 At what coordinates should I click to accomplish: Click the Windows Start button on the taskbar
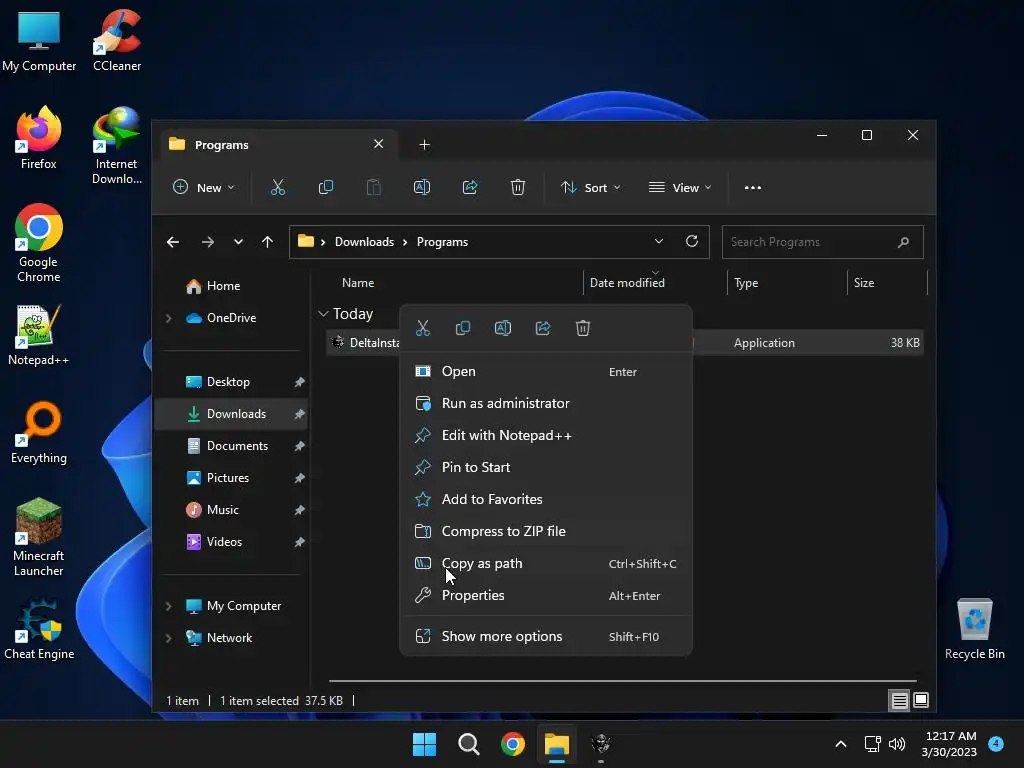tap(424, 744)
